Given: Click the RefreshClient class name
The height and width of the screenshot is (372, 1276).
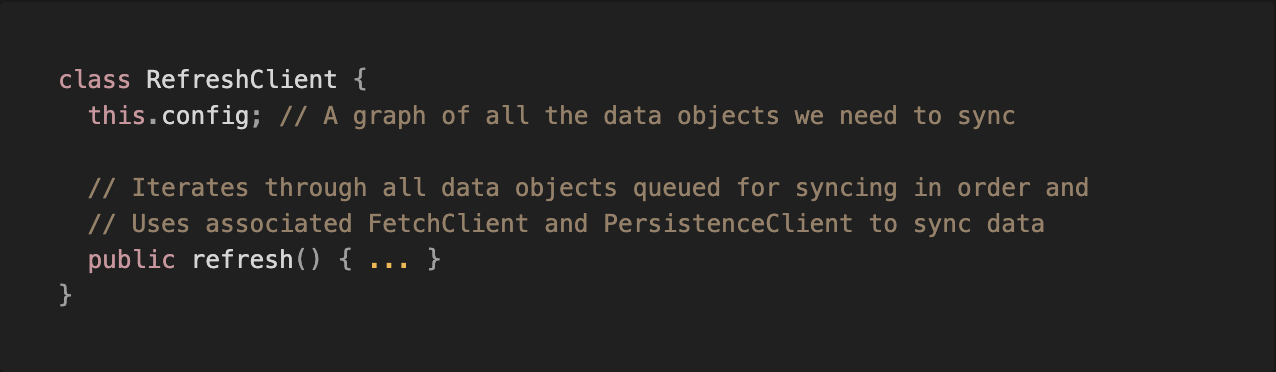Looking at the screenshot, I should 242,79.
